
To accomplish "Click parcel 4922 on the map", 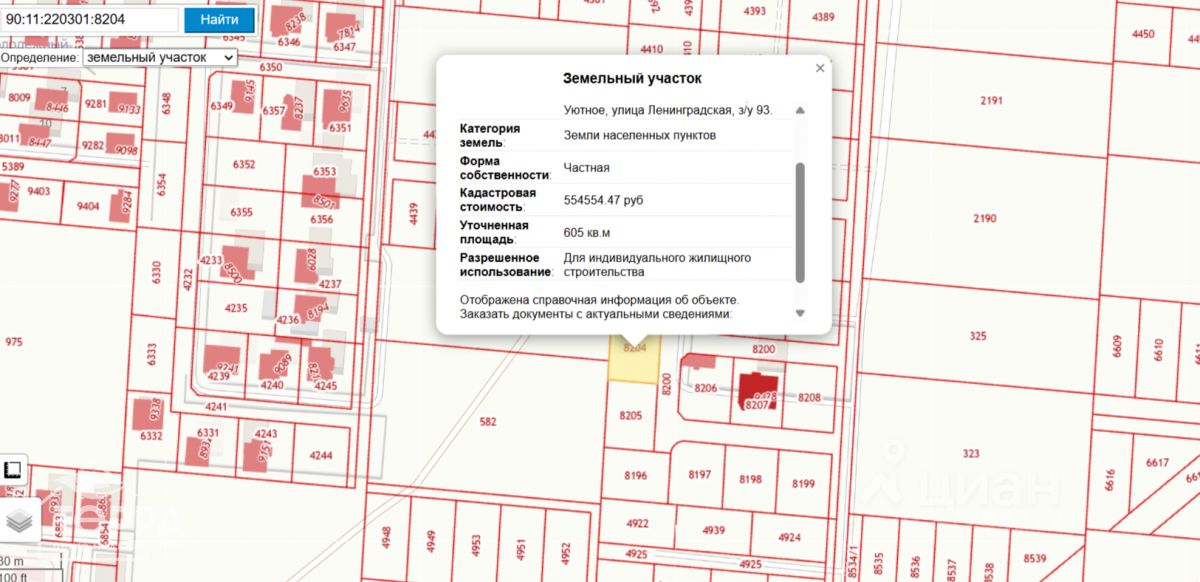I will (637, 523).
